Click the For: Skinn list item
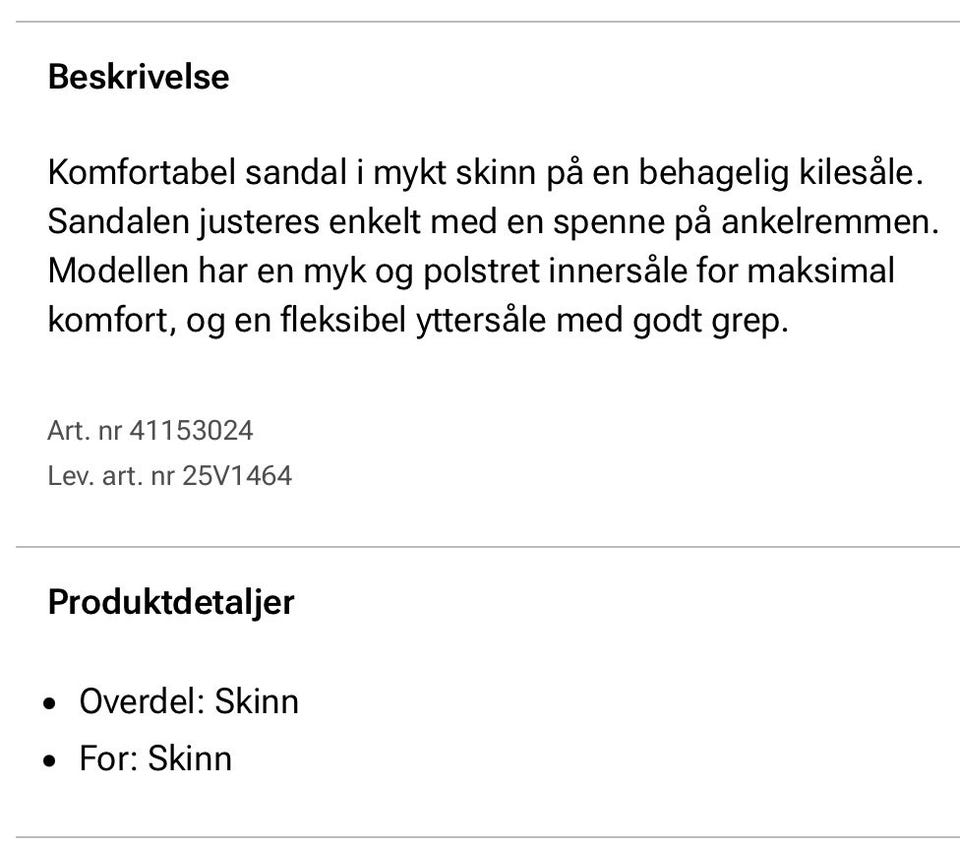Screen dimensions: 960x846 tap(155, 758)
